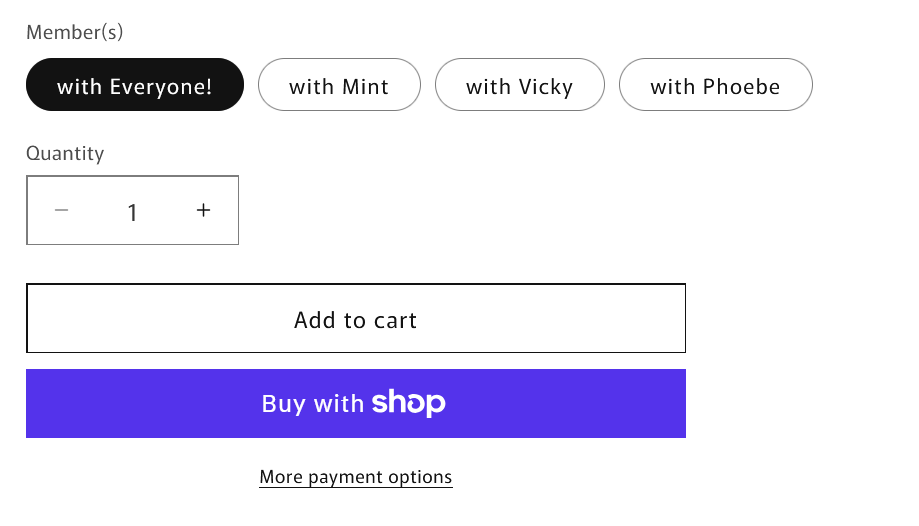Click the quantity number field
The image size is (919, 526).
pos(132,212)
